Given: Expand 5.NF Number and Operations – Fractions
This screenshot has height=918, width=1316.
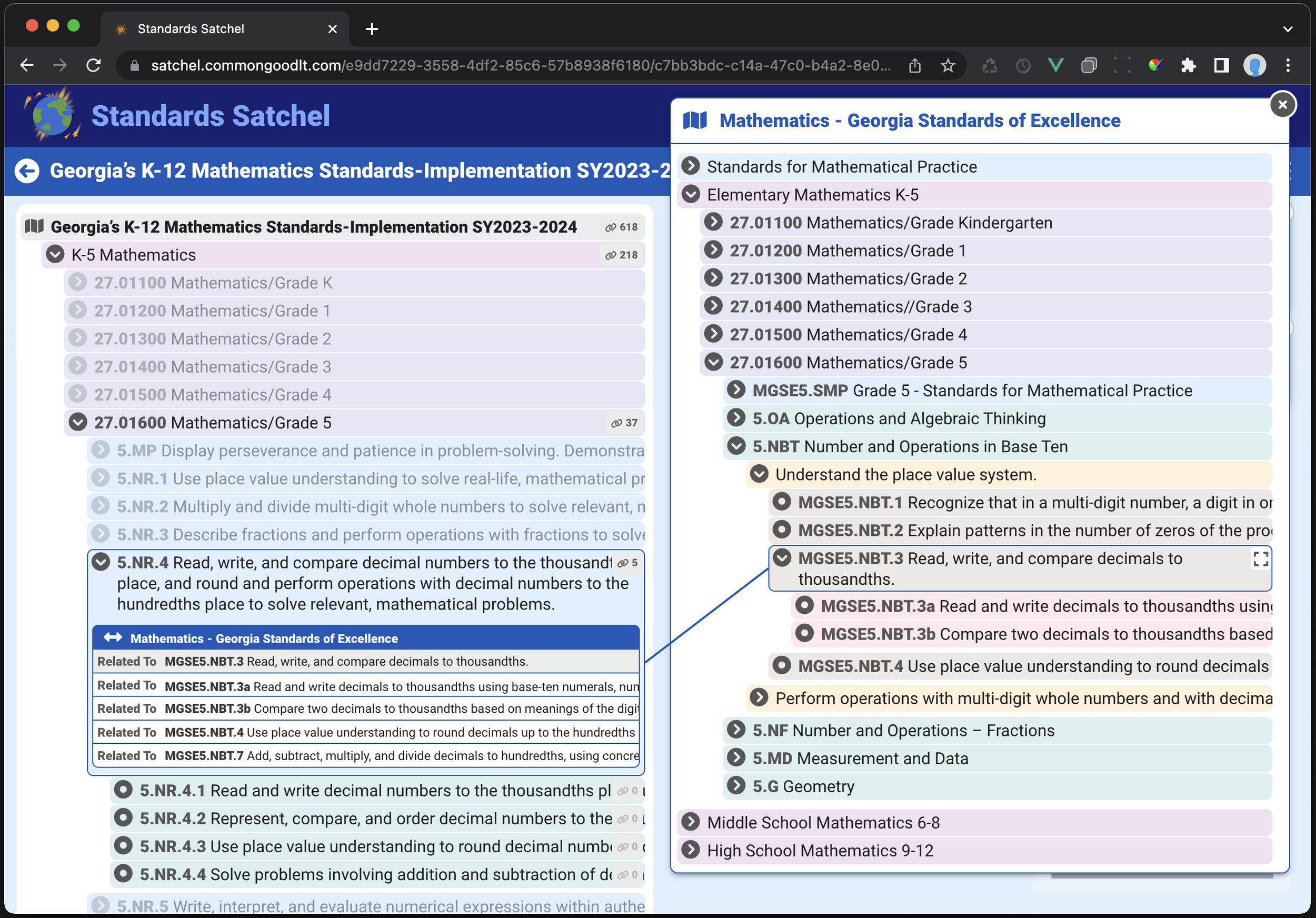Looking at the screenshot, I should 736,730.
